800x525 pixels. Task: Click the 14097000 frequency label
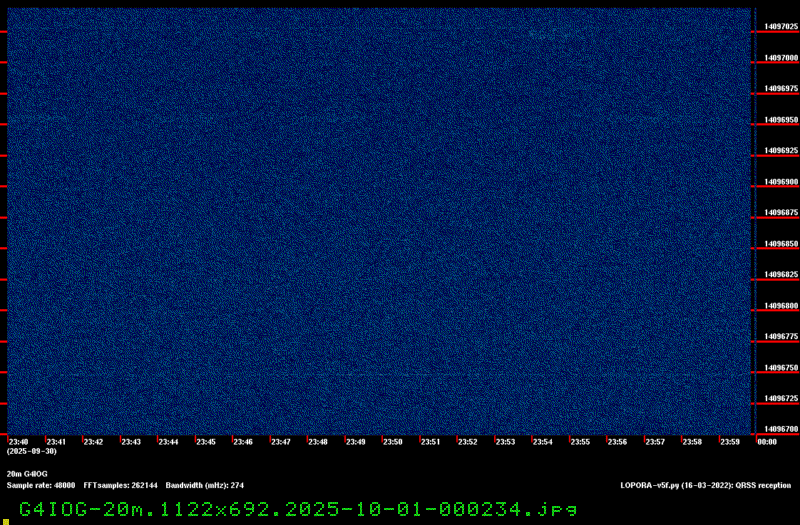(781, 58)
